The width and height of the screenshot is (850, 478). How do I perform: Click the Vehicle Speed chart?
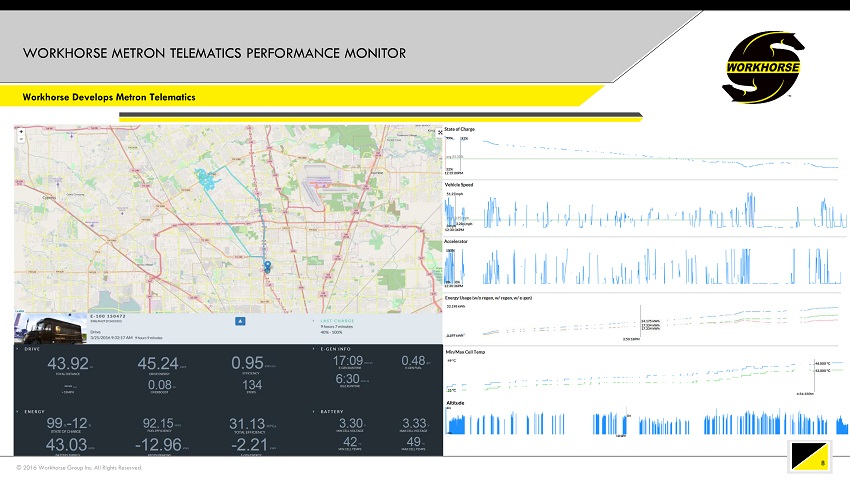(x=640, y=212)
